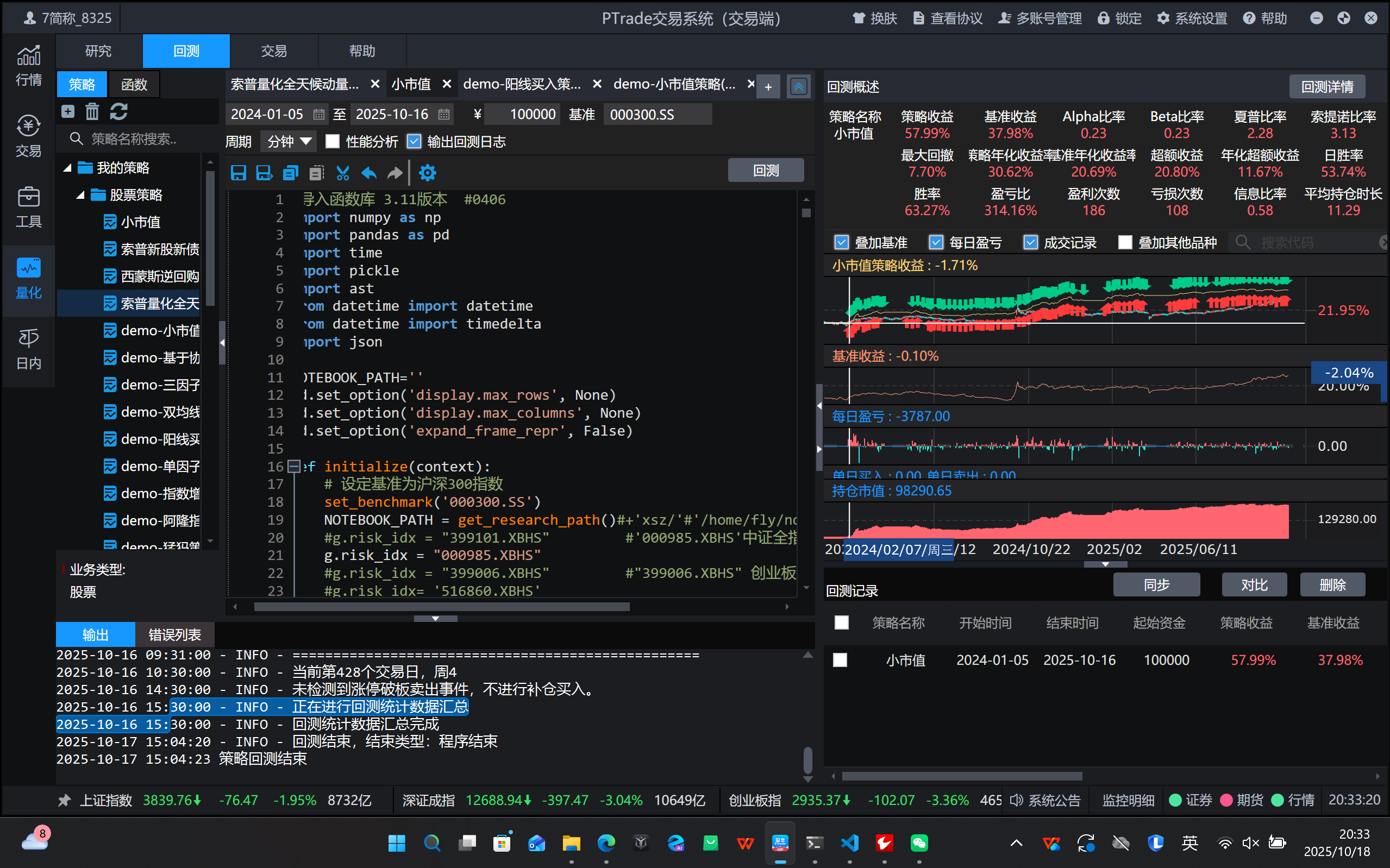Delete strategy using trash icon
The image size is (1390, 868).
tap(92, 111)
